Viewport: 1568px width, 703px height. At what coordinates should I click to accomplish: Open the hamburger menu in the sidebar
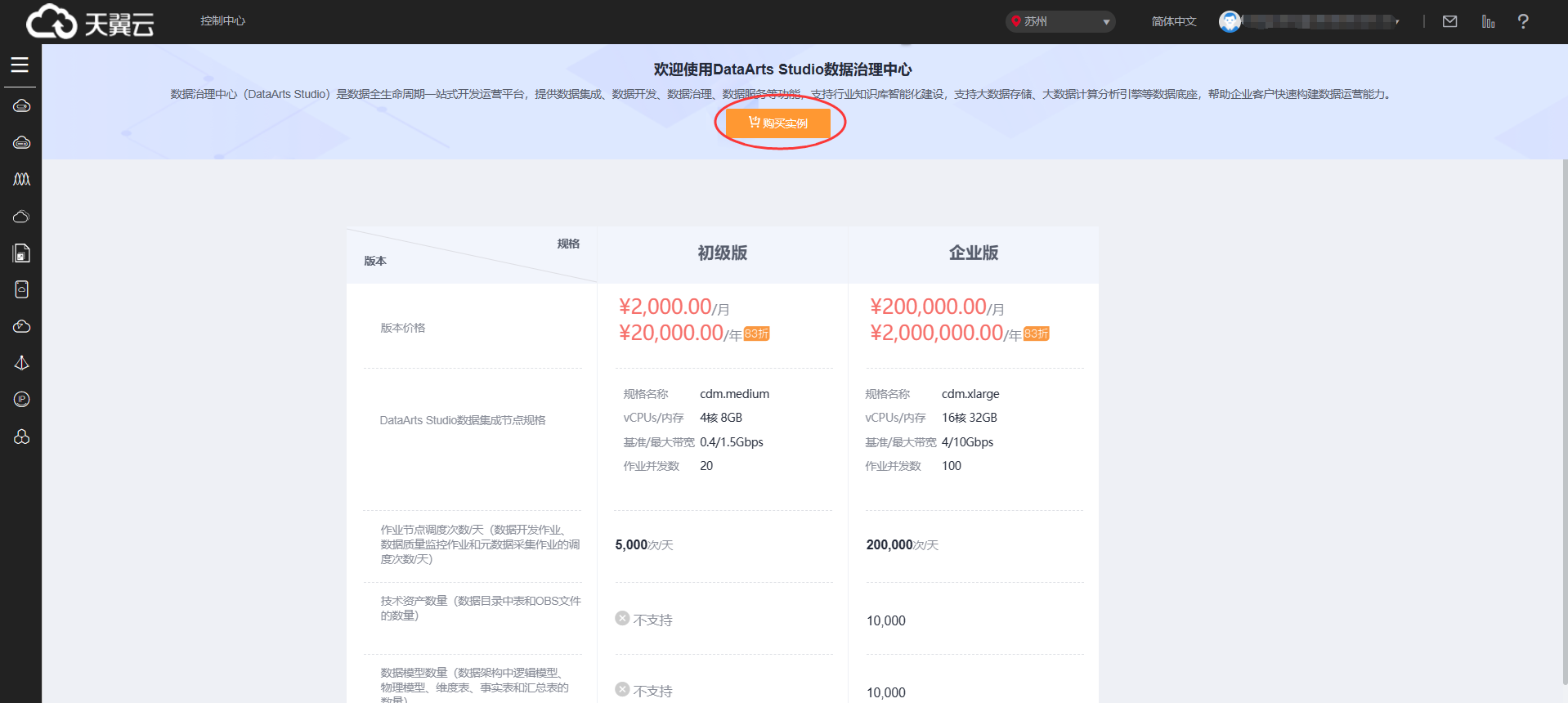(x=20, y=65)
